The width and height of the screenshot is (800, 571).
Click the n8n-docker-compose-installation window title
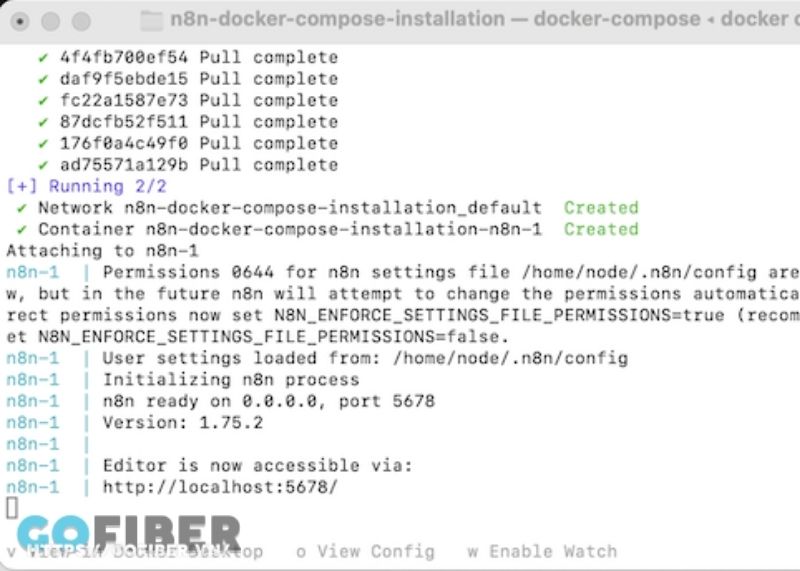(x=337, y=19)
